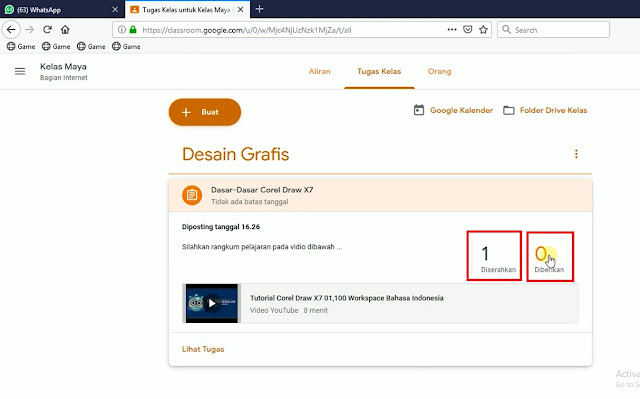Click the Dasar-Dasar Corel Draw X7 assignment header
This screenshot has height=399, width=640.
(380, 195)
